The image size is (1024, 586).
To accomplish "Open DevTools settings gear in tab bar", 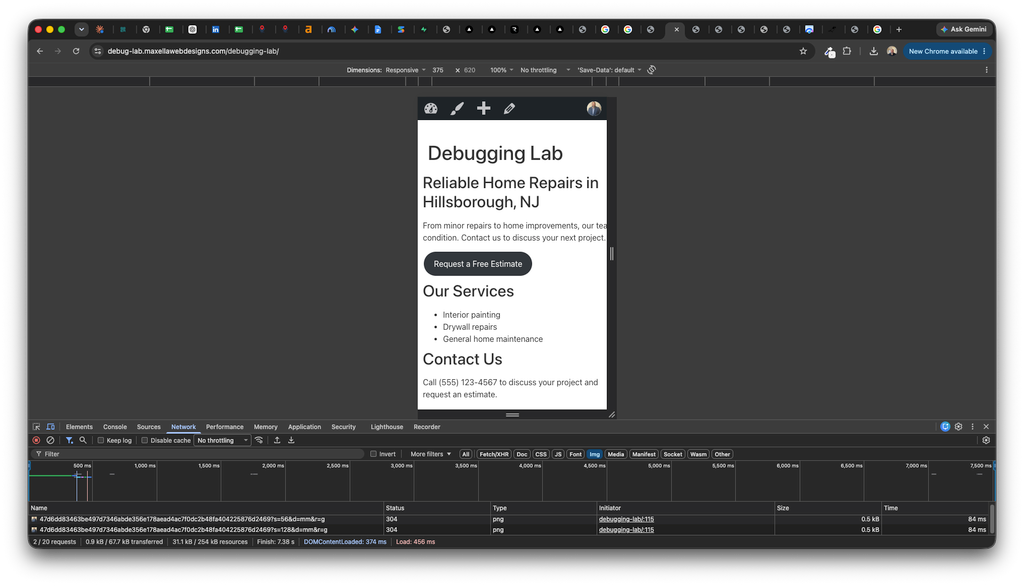I will pyautogui.click(x=959, y=427).
